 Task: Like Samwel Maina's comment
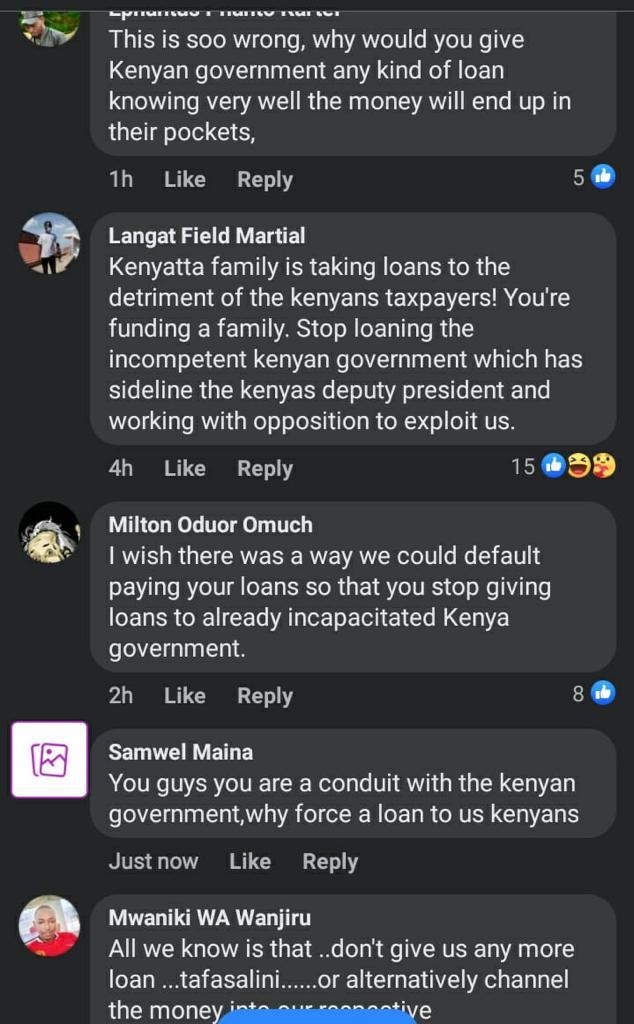[x=250, y=861]
